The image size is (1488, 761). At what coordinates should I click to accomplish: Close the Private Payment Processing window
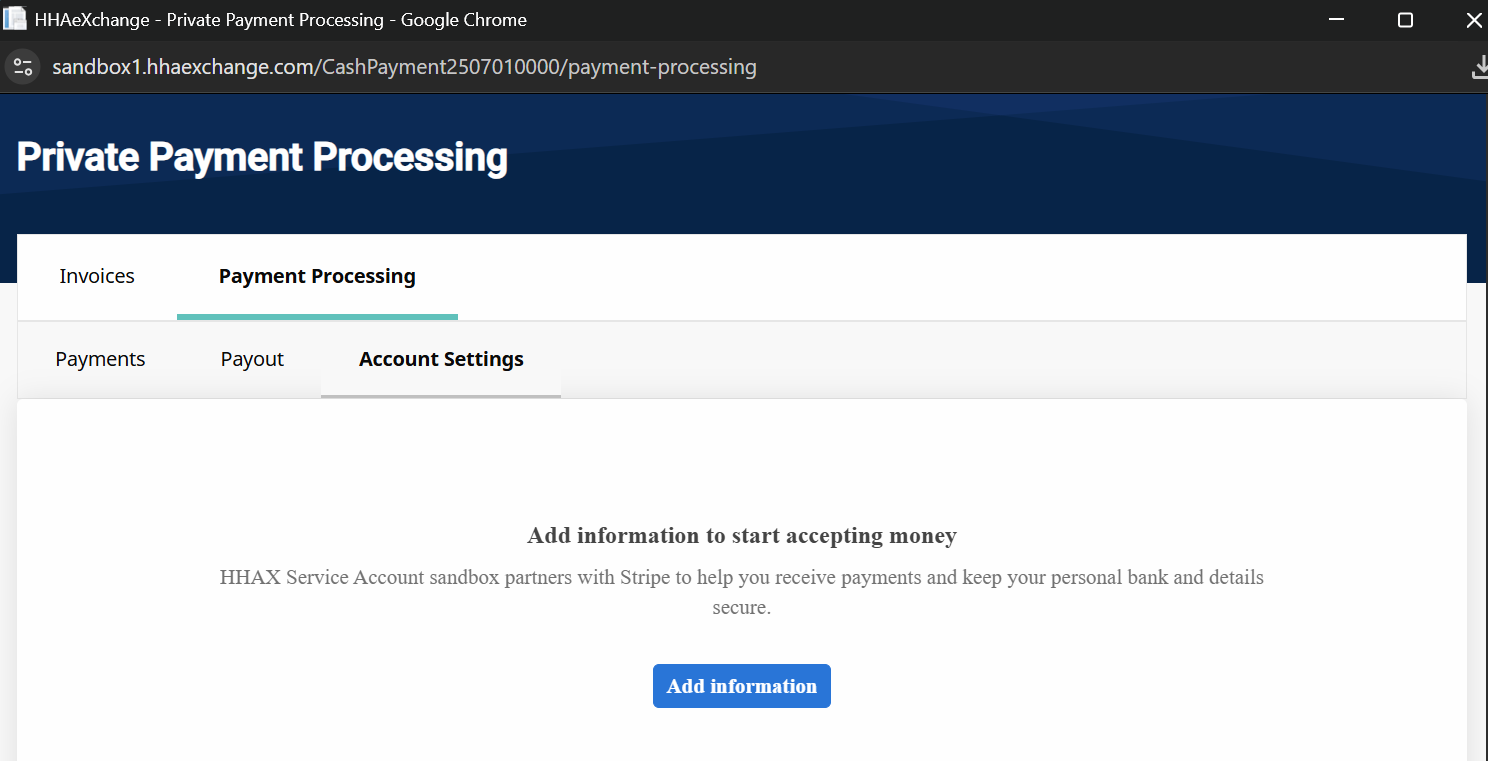pos(1473,20)
